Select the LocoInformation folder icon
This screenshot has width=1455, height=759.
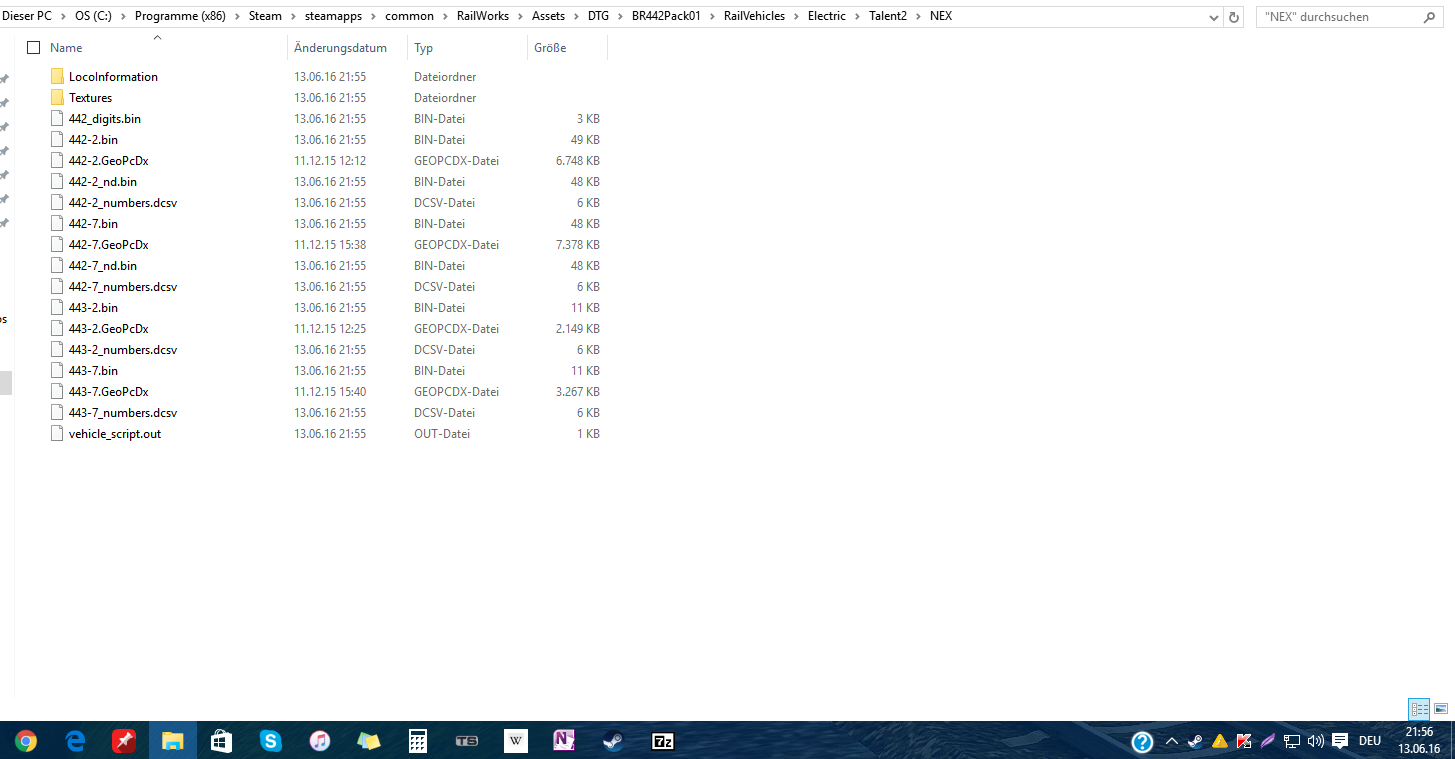57,77
